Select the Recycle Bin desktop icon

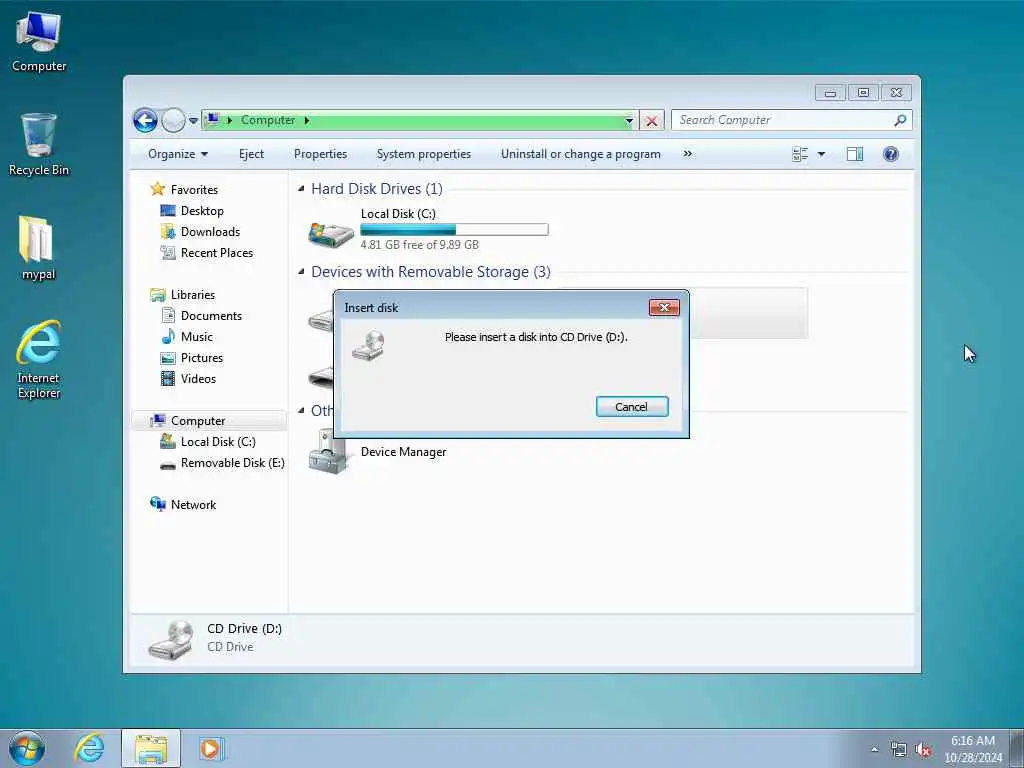(39, 145)
